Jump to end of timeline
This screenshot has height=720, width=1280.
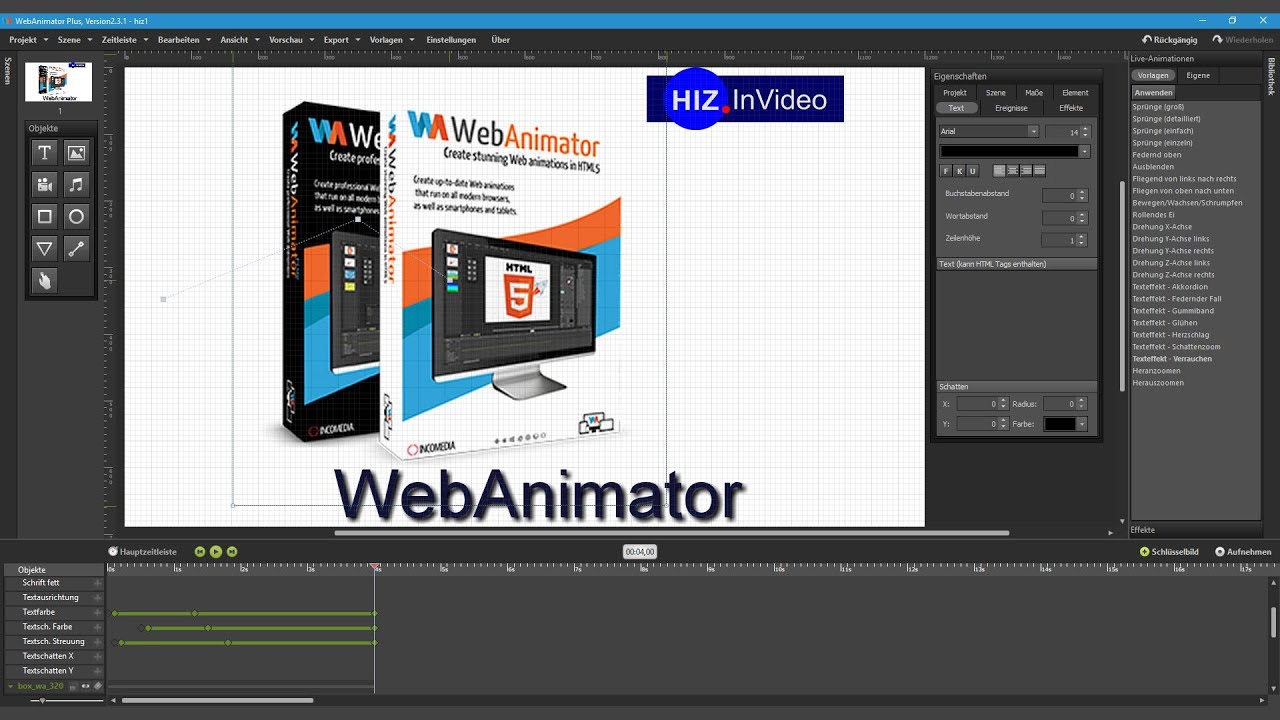(232, 551)
